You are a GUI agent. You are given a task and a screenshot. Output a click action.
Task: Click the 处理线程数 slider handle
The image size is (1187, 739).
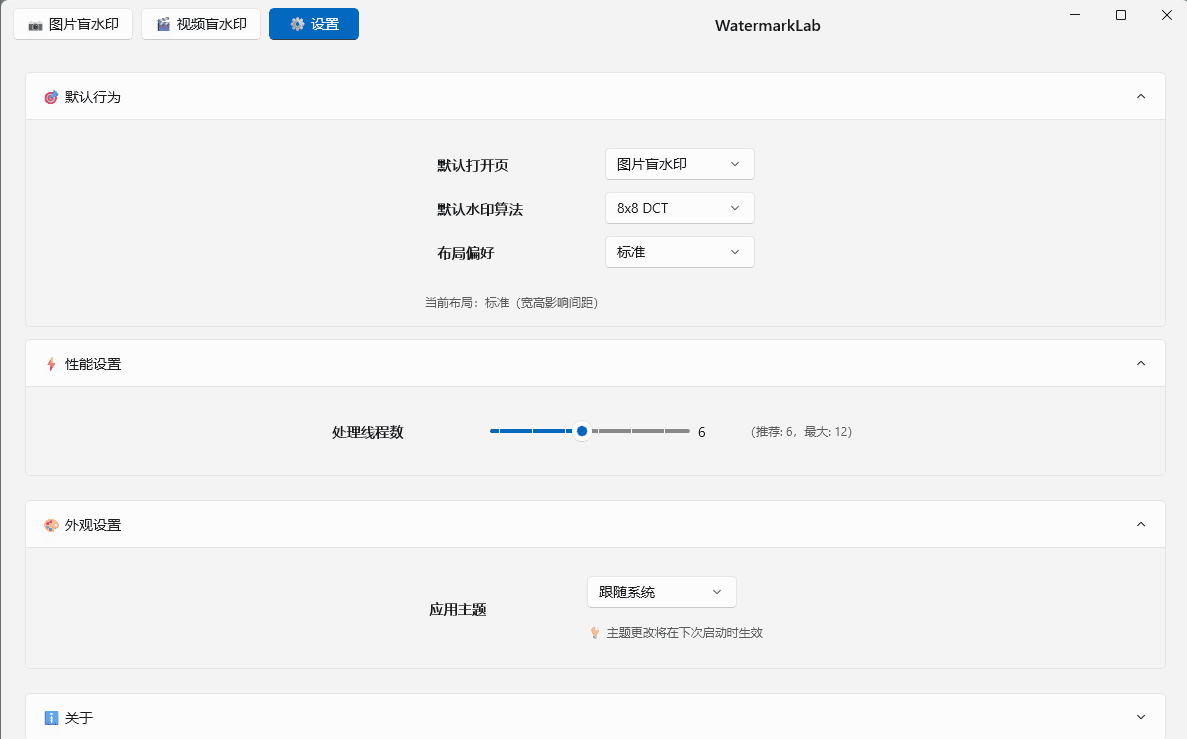click(x=581, y=431)
